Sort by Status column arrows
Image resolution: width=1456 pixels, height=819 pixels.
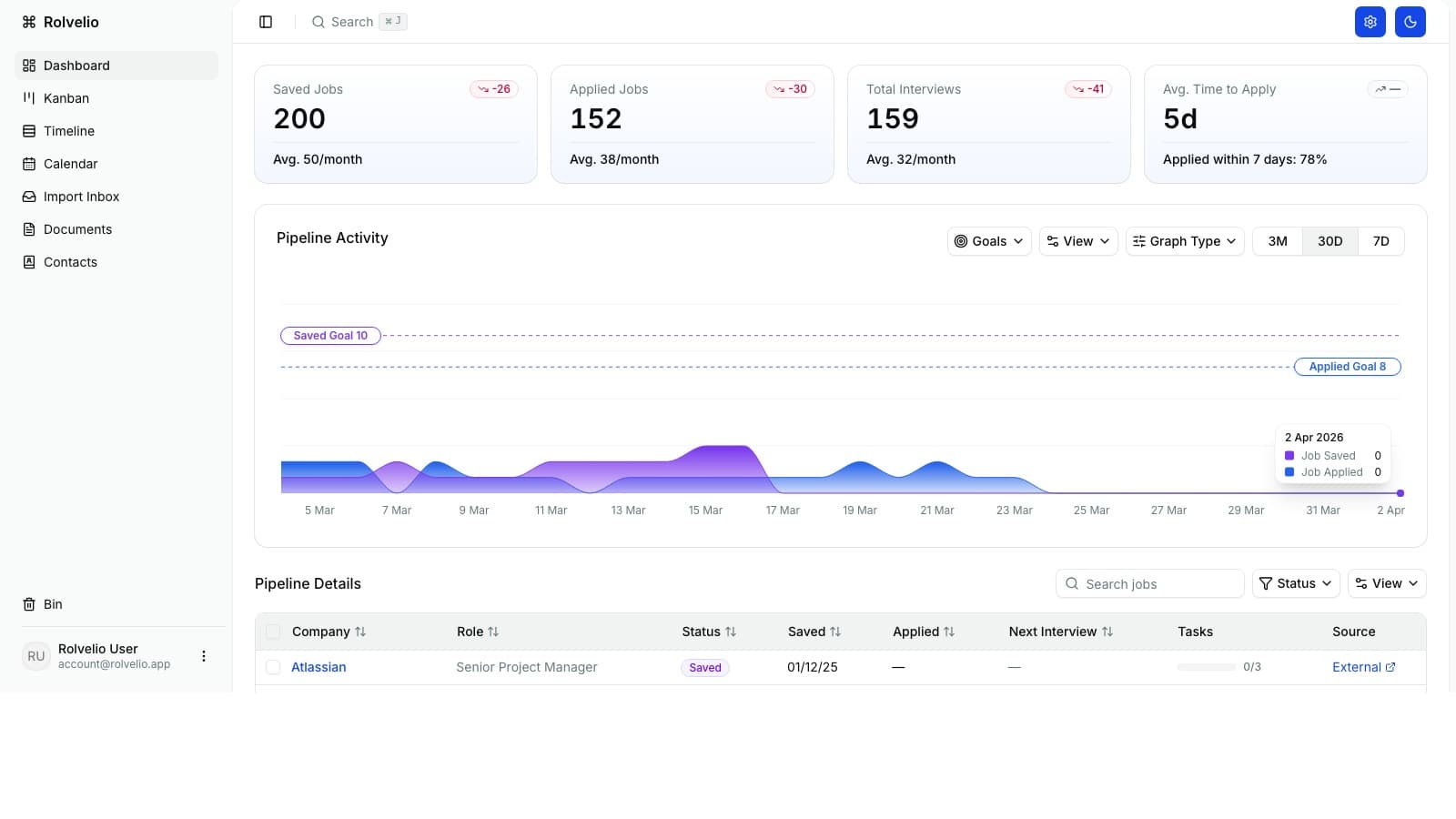point(731,632)
